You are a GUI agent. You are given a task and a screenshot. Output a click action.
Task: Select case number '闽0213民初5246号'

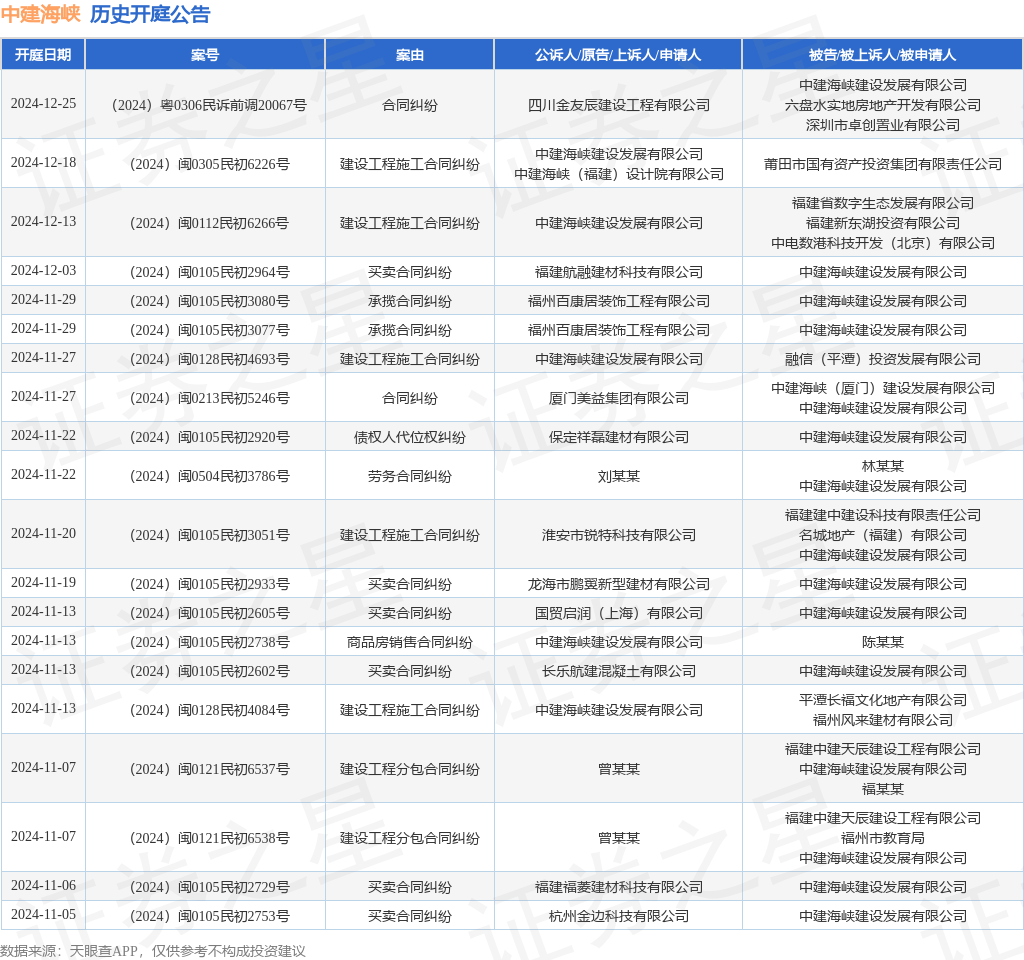point(233,398)
